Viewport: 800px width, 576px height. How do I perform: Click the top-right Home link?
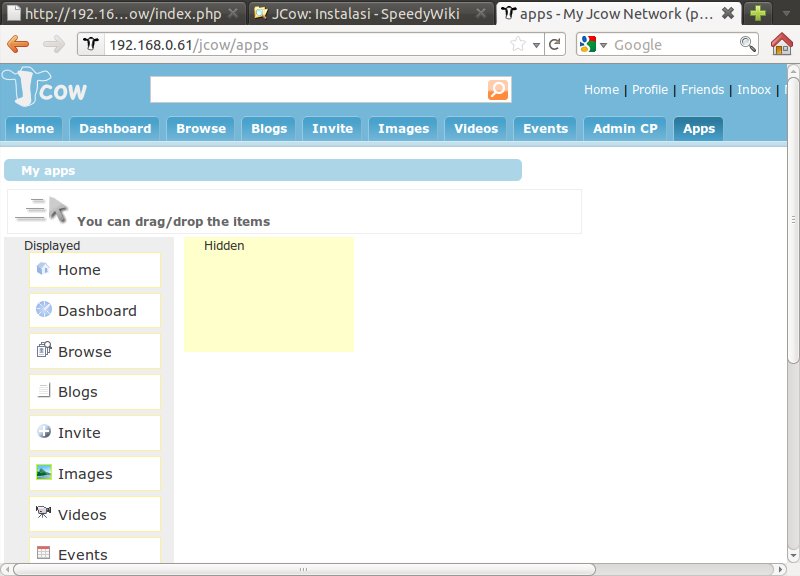coord(601,90)
